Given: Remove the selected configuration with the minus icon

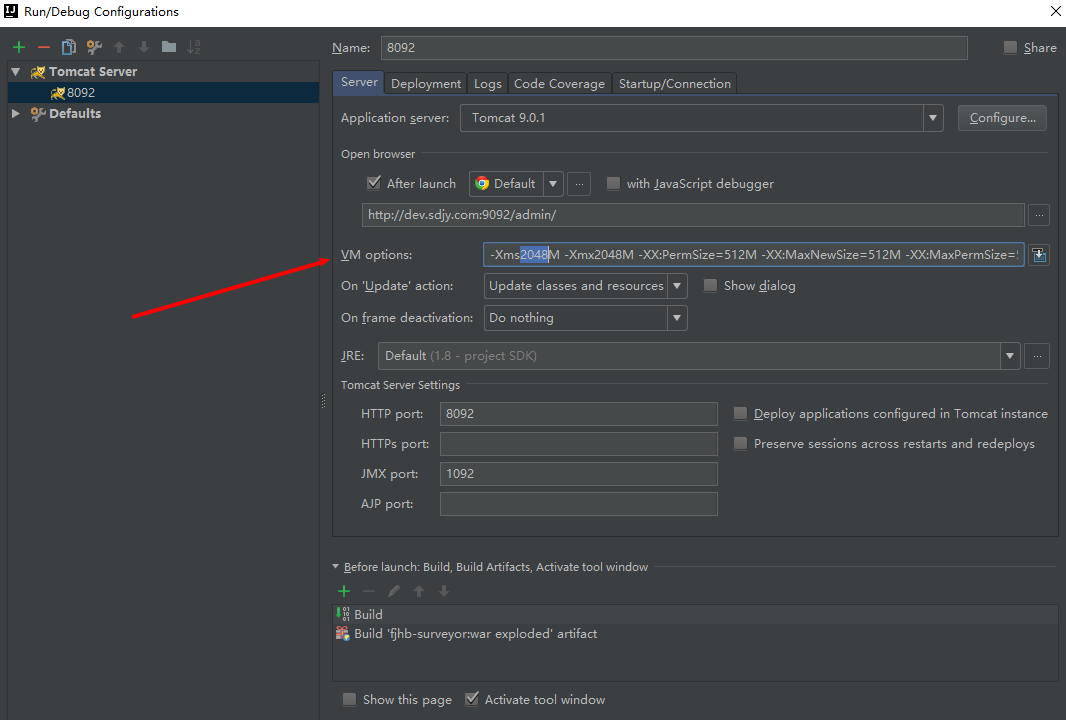Looking at the screenshot, I should tap(44, 47).
